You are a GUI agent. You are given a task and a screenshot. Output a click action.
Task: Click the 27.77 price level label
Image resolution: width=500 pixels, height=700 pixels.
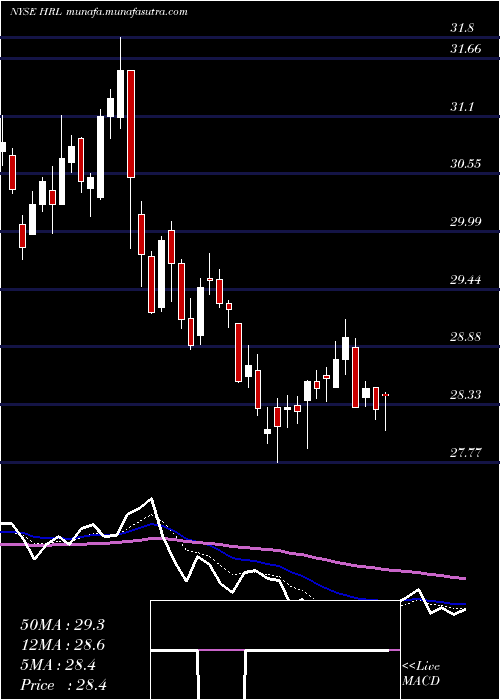pyautogui.click(x=466, y=453)
